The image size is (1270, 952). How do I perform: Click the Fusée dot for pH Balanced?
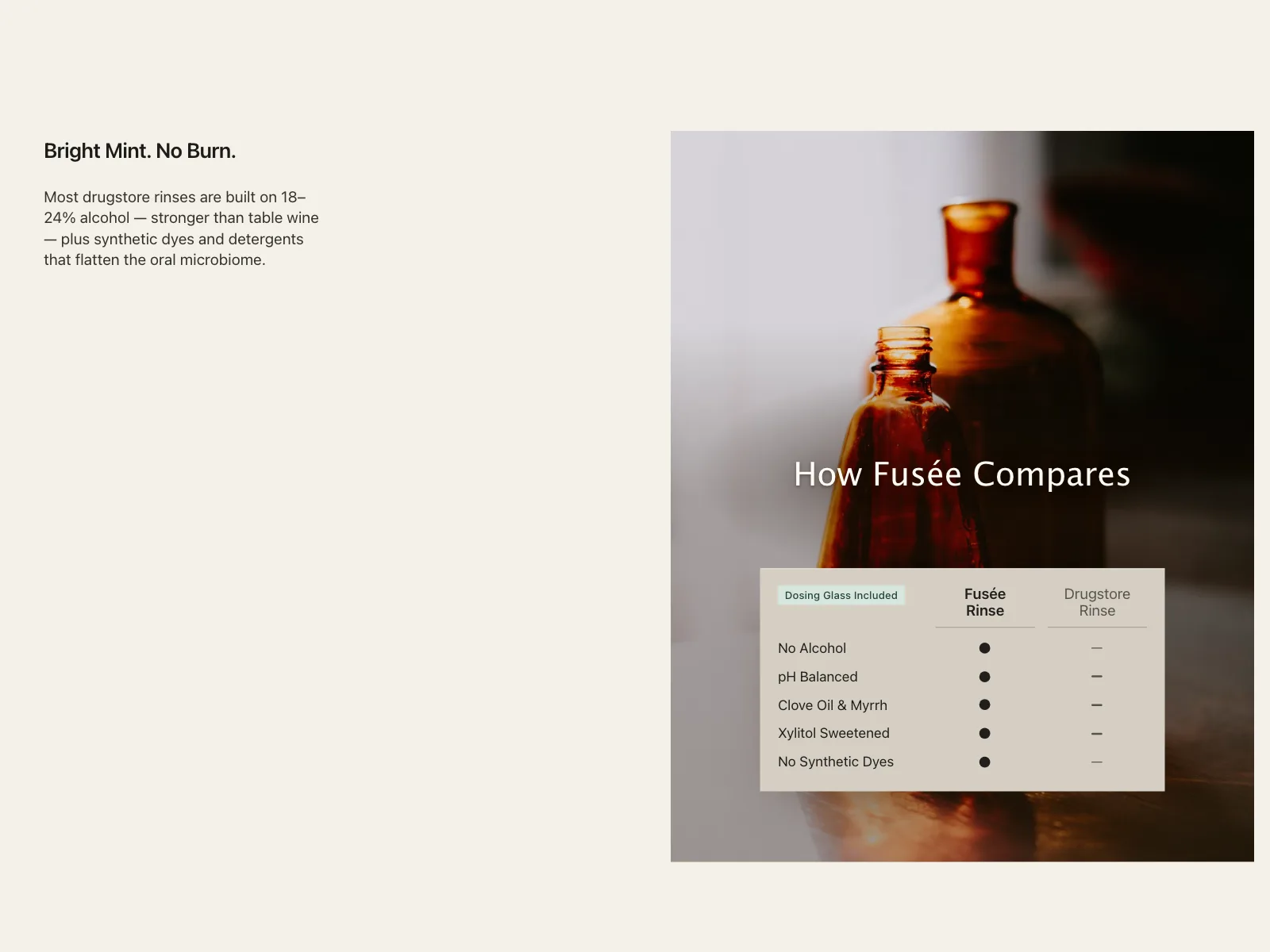coord(984,677)
